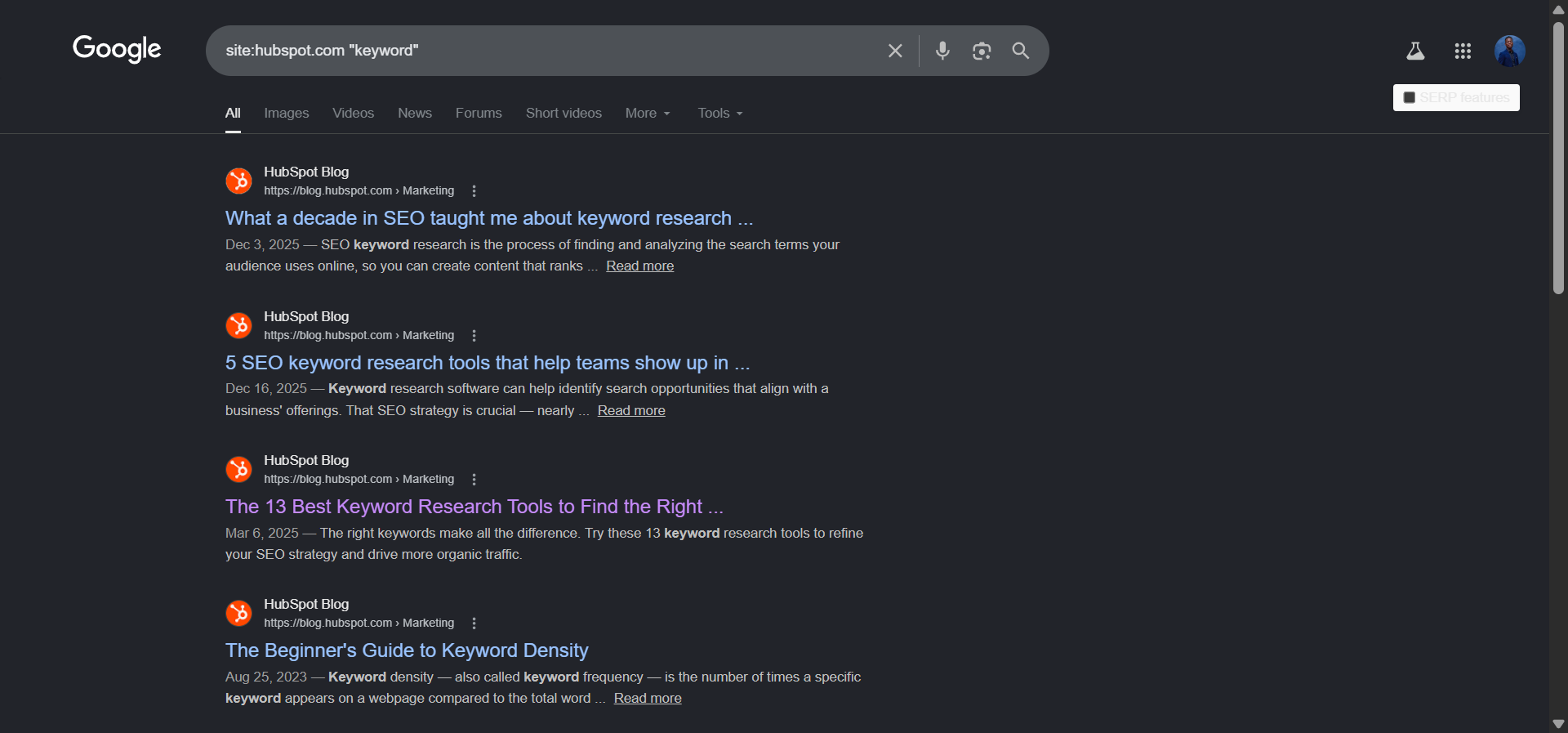Click Read more on the Dec 16, 2025 snippet
This screenshot has height=733, width=1568.
631,411
